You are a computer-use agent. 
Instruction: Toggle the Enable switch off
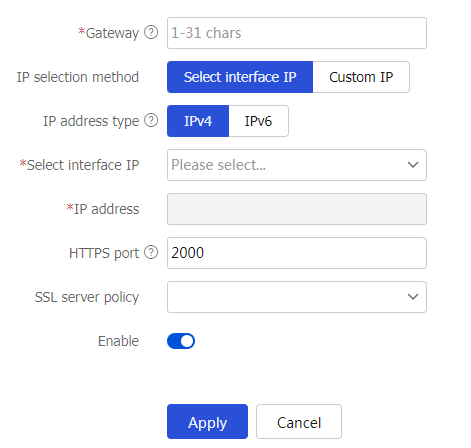[181, 341]
